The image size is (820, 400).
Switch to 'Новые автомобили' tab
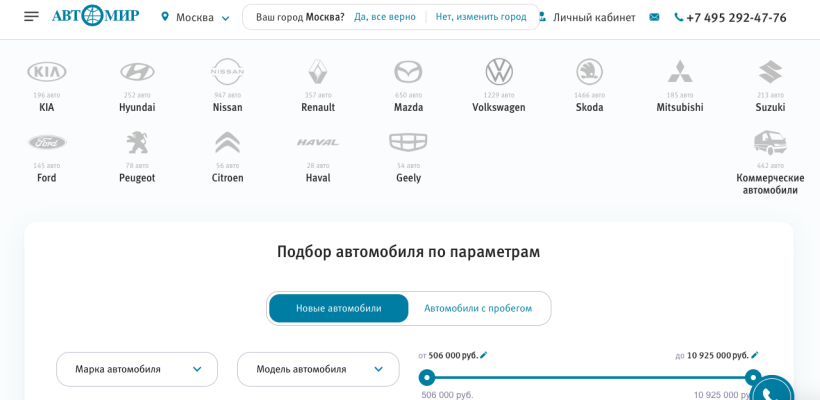(x=338, y=308)
